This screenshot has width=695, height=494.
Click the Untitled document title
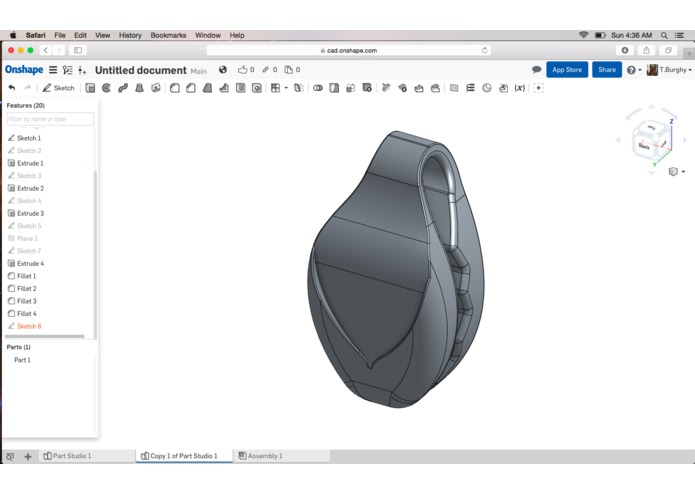coord(141,70)
